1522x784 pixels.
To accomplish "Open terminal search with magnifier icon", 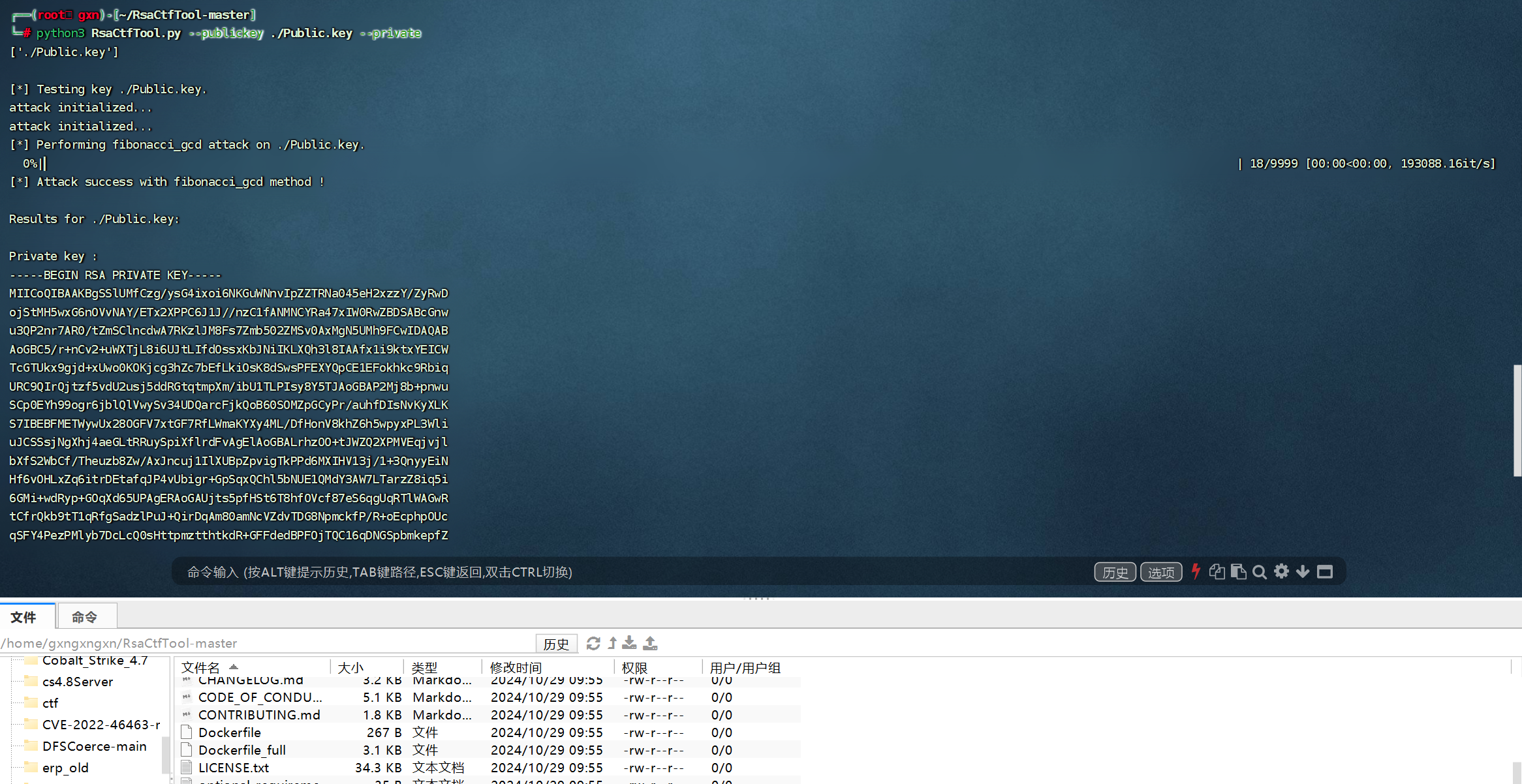I will [x=1260, y=572].
